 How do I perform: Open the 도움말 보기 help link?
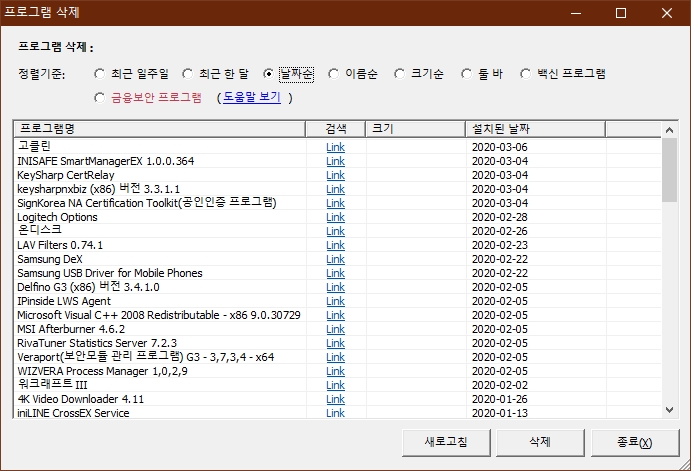tap(252, 97)
